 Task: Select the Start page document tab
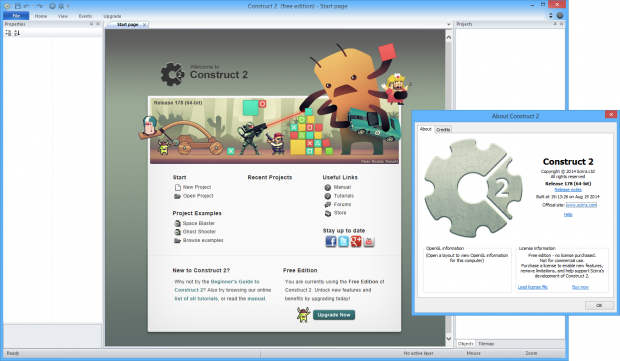(127, 25)
